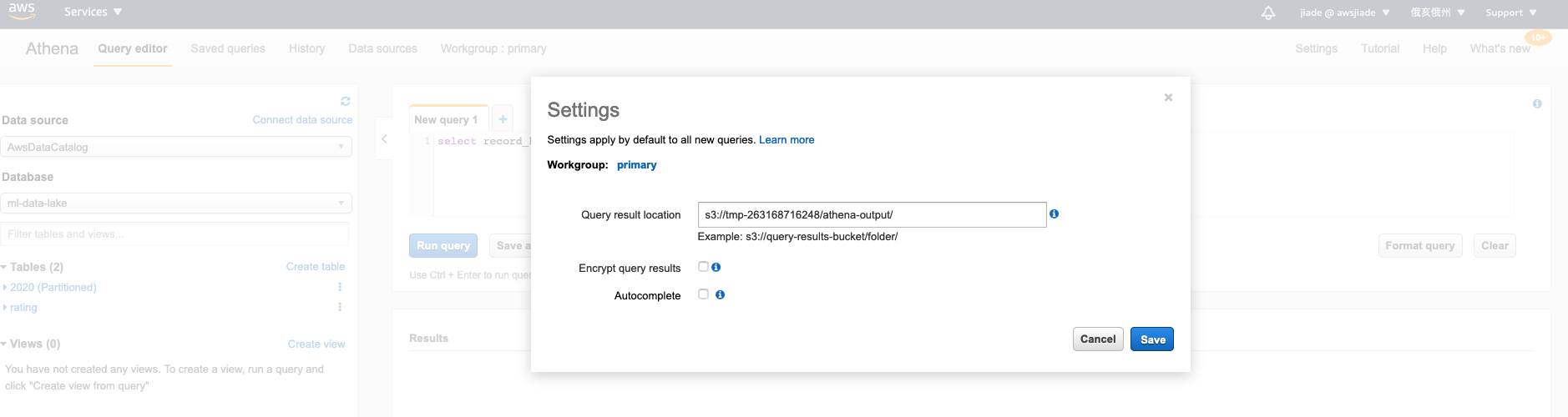Click the info icon beside Query result location
The image size is (1568, 417).
1054,214
